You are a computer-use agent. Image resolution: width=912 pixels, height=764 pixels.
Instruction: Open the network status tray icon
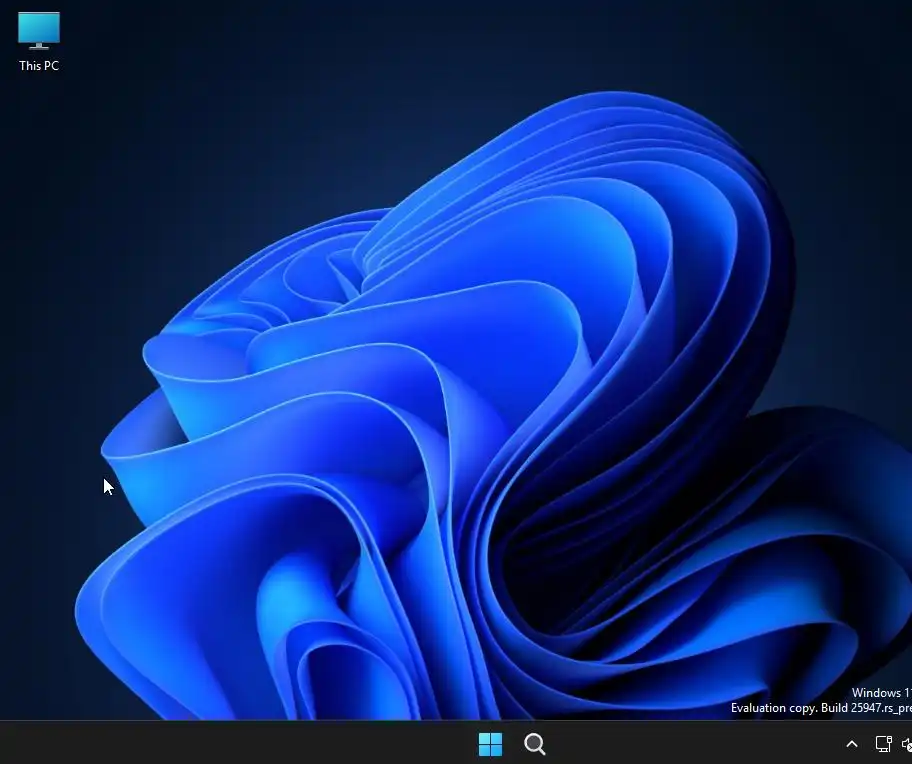point(883,744)
